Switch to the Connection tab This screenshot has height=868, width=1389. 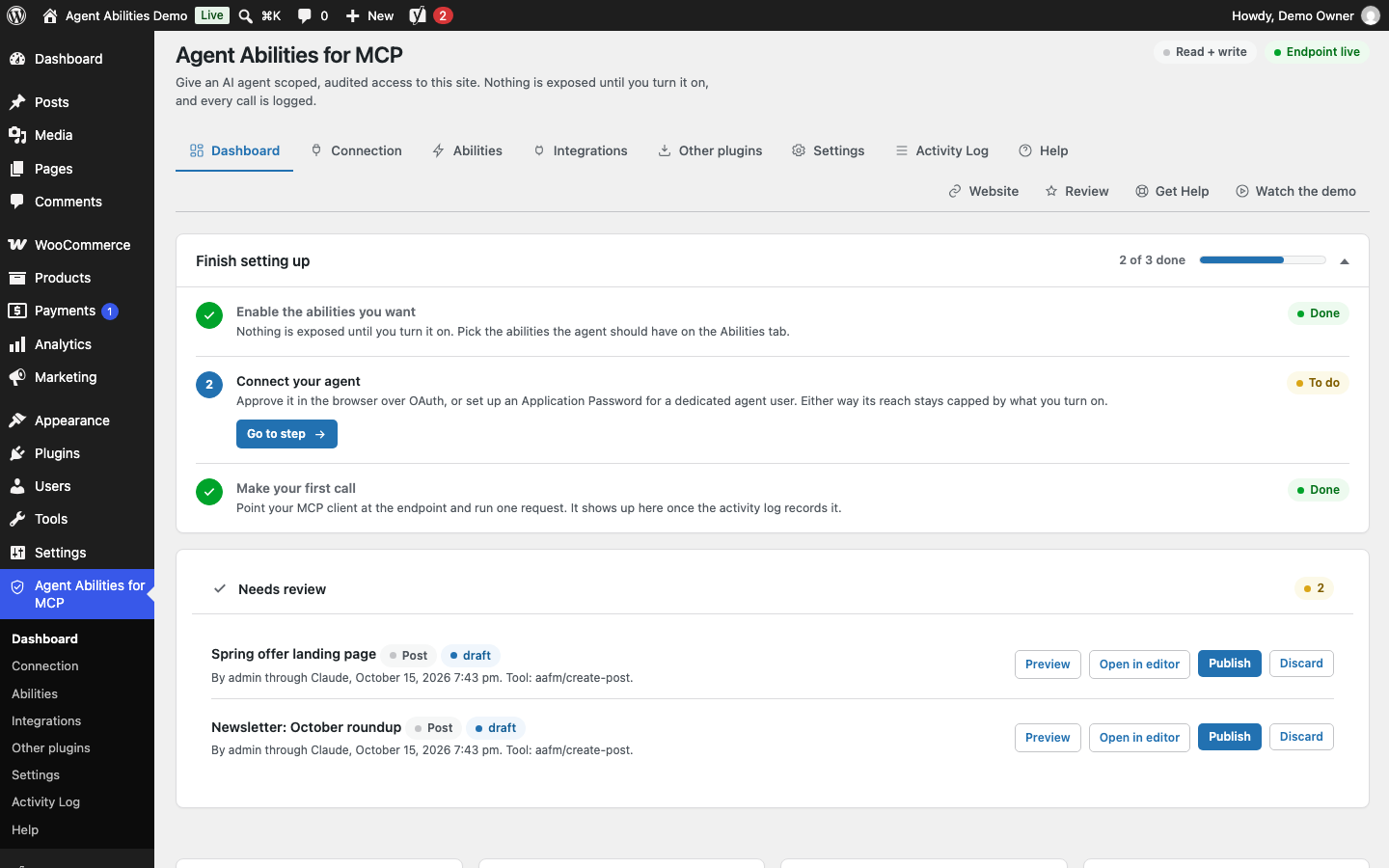point(356,150)
